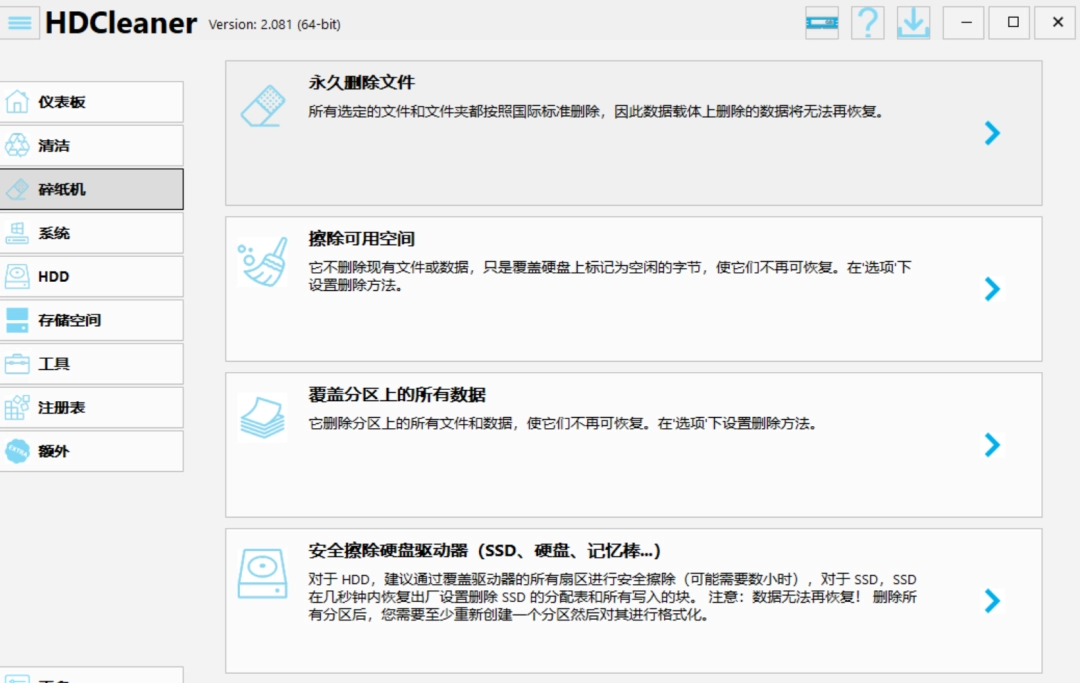Screen dimensions: 1080x683
Task: Click the eraser icon beside 碎纸机
Action: coord(17,189)
